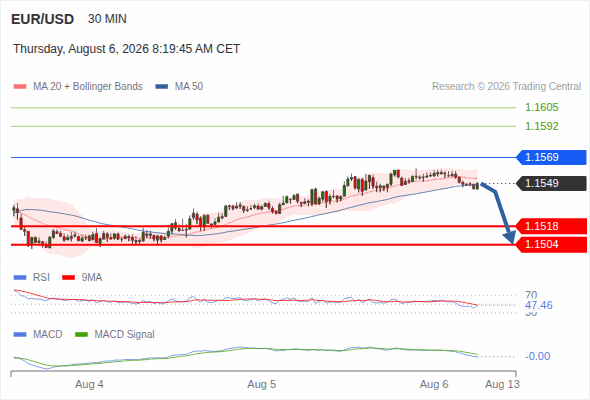Select the 1.1549 current price tag
The height and width of the screenshot is (400, 590).
tap(552, 183)
